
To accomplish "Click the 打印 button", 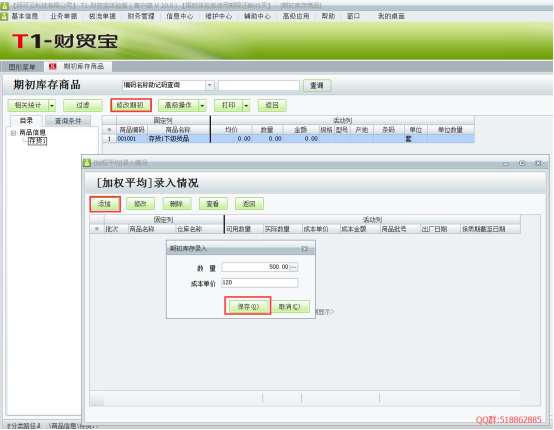I will [x=228, y=105].
